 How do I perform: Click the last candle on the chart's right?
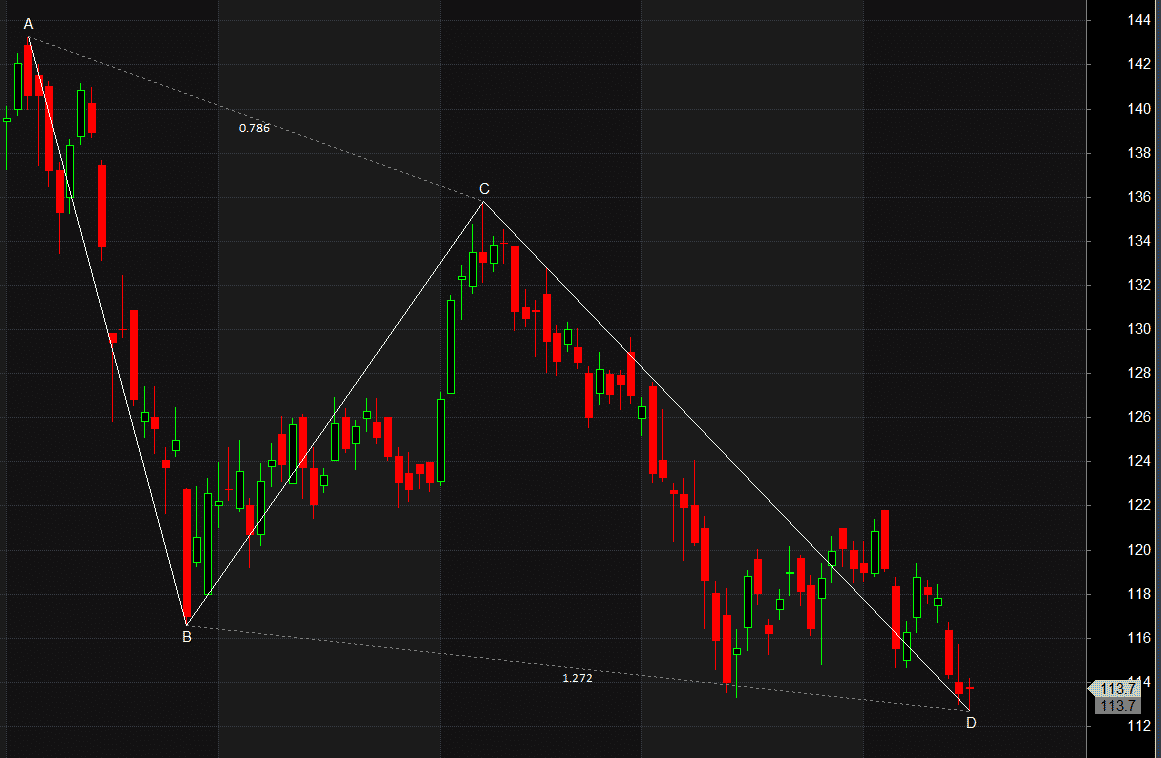click(970, 688)
